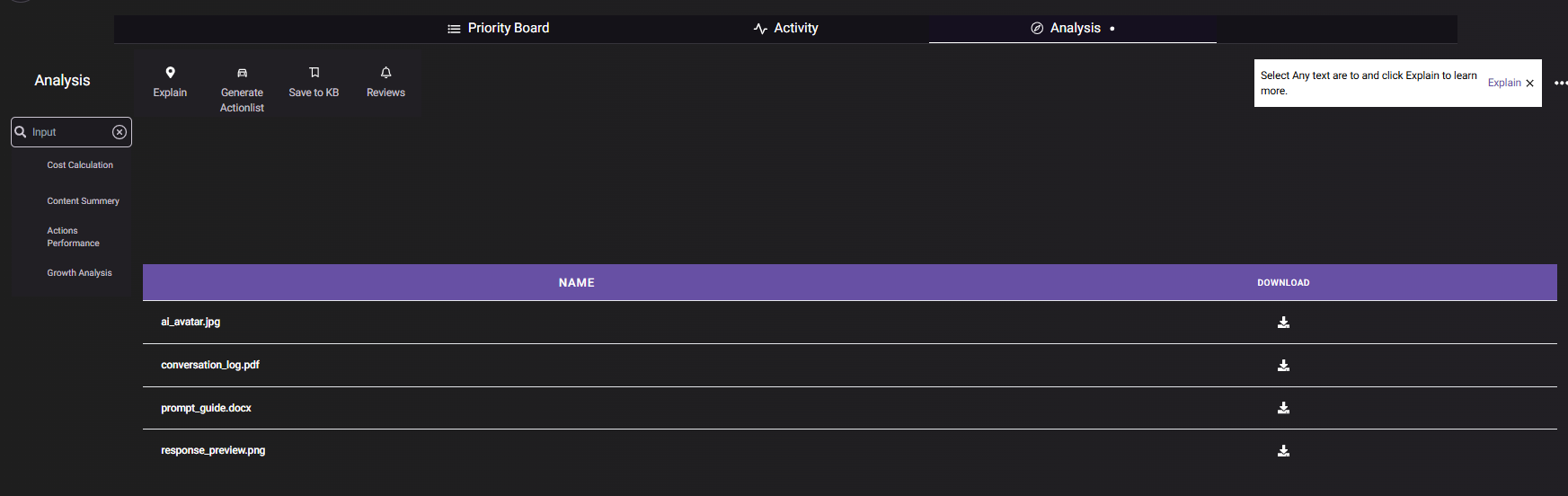Open Content Summery sidebar item
This screenshot has width=1568, height=496.
pos(83,201)
